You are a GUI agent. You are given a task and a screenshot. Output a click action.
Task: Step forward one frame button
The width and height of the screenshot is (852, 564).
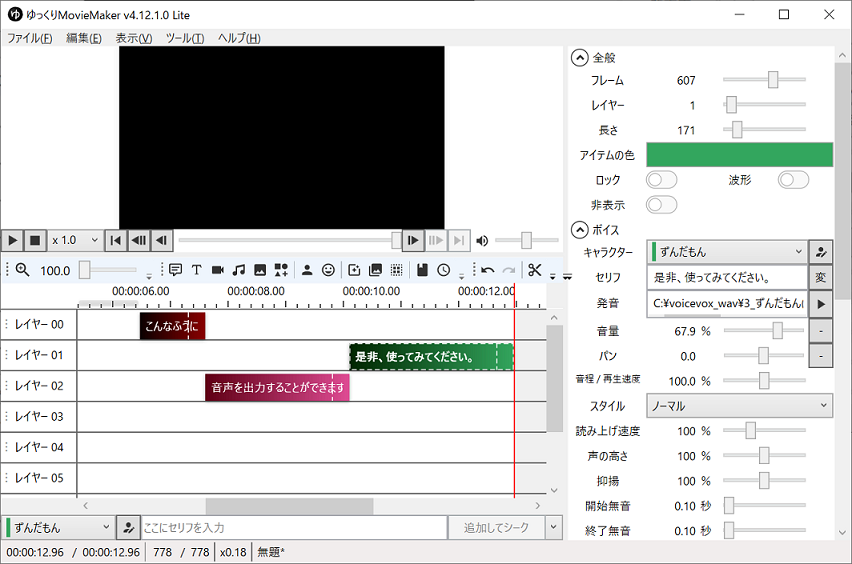click(413, 240)
